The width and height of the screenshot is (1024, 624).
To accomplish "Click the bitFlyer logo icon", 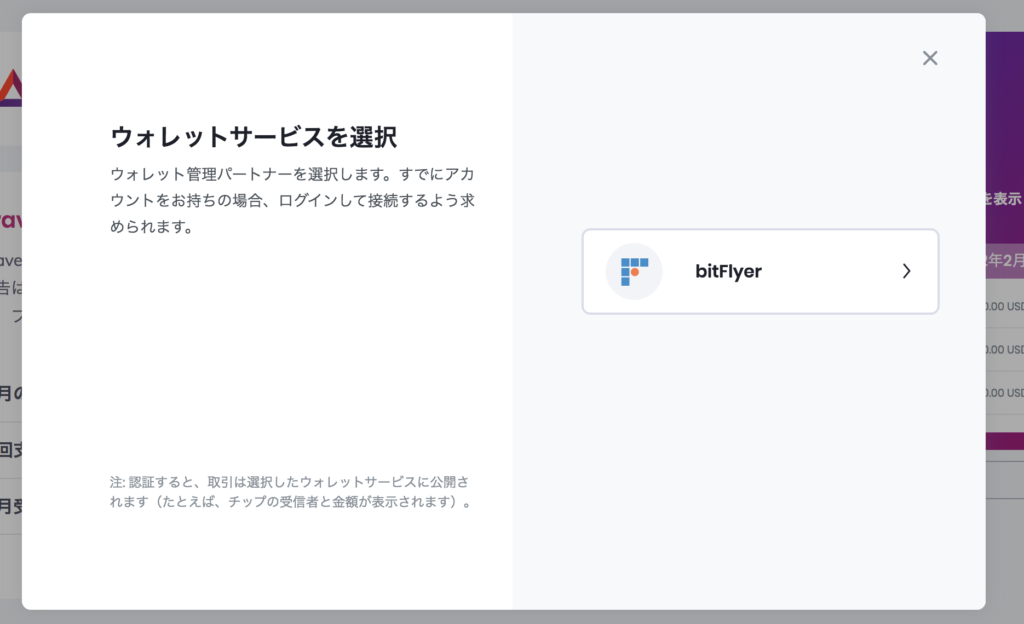I will coord(634,272).
